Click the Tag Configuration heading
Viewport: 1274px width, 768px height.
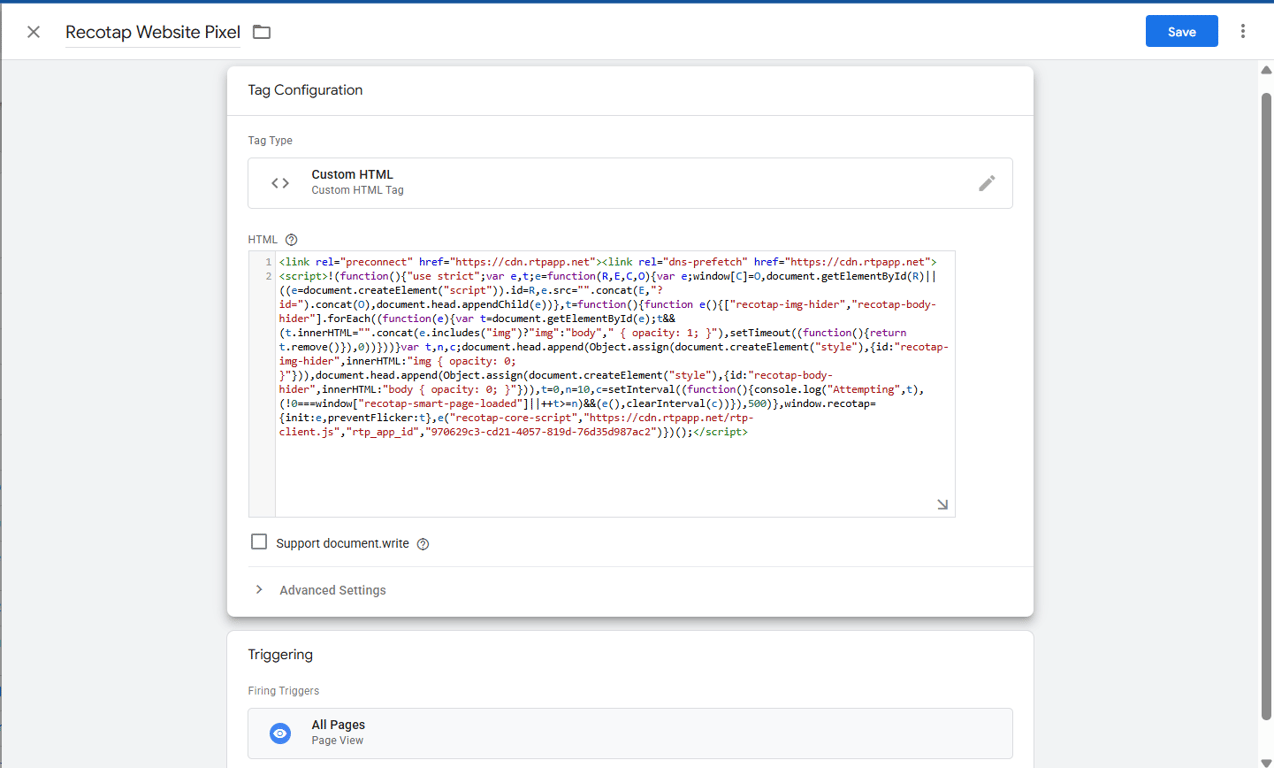click(x=305, y=90)
